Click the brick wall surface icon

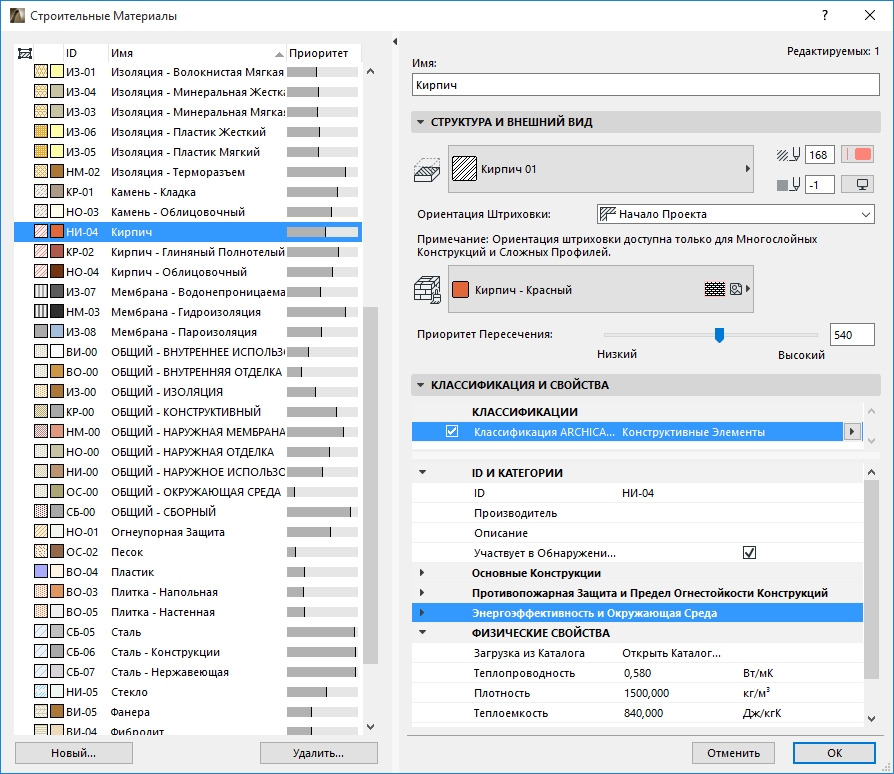427,289
